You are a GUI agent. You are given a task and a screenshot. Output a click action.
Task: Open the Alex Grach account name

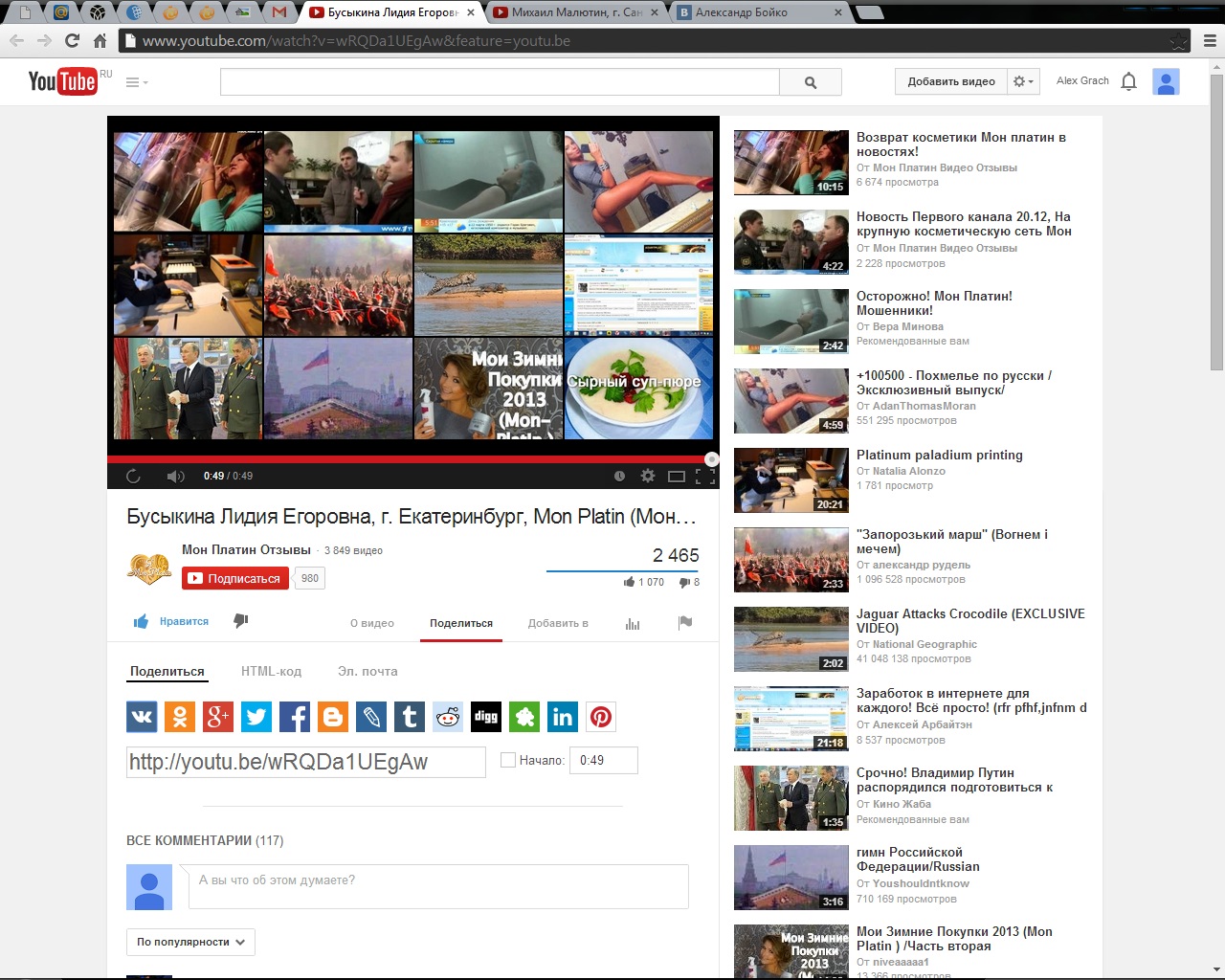tap(1082, 80)
